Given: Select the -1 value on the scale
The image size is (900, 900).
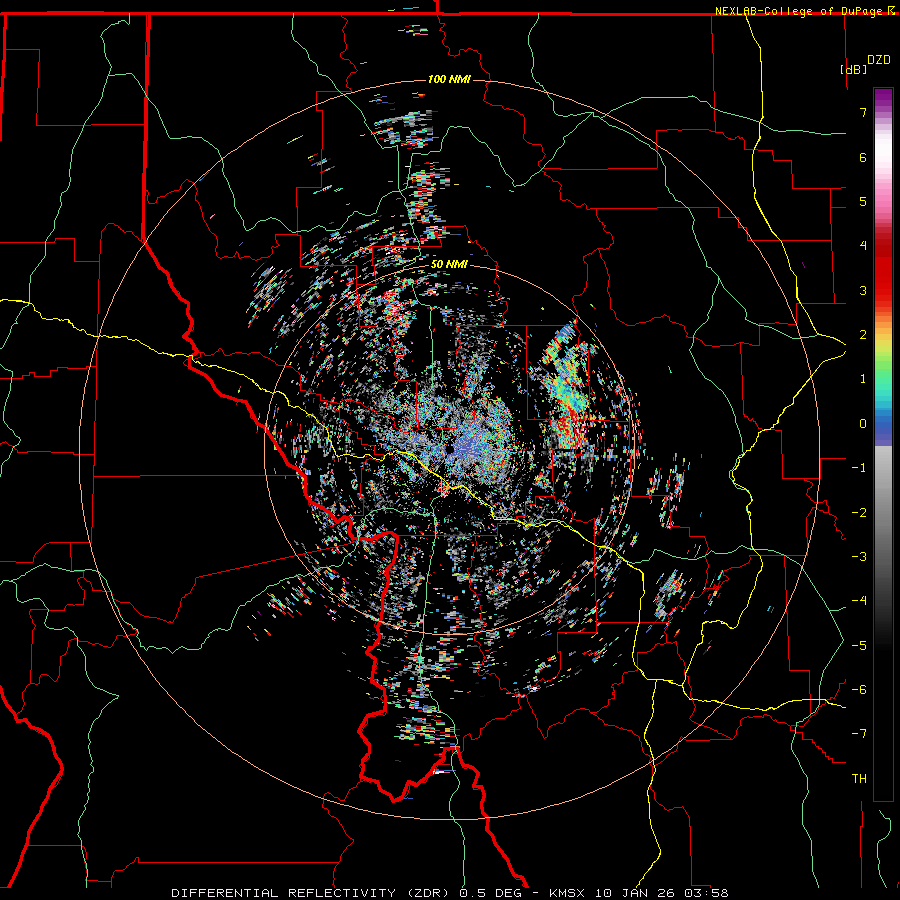Looking at the screenshot, I should coord(859,467).
